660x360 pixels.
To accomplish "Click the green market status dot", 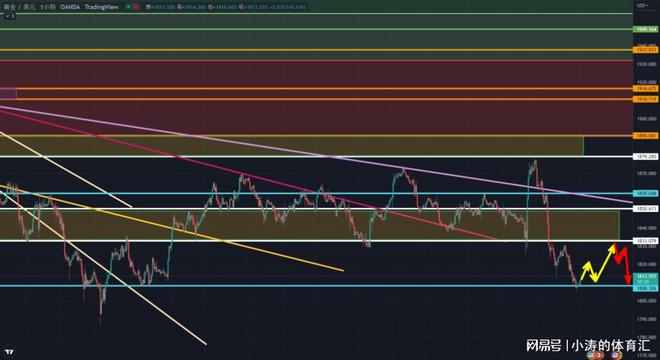I will [129, 7].
